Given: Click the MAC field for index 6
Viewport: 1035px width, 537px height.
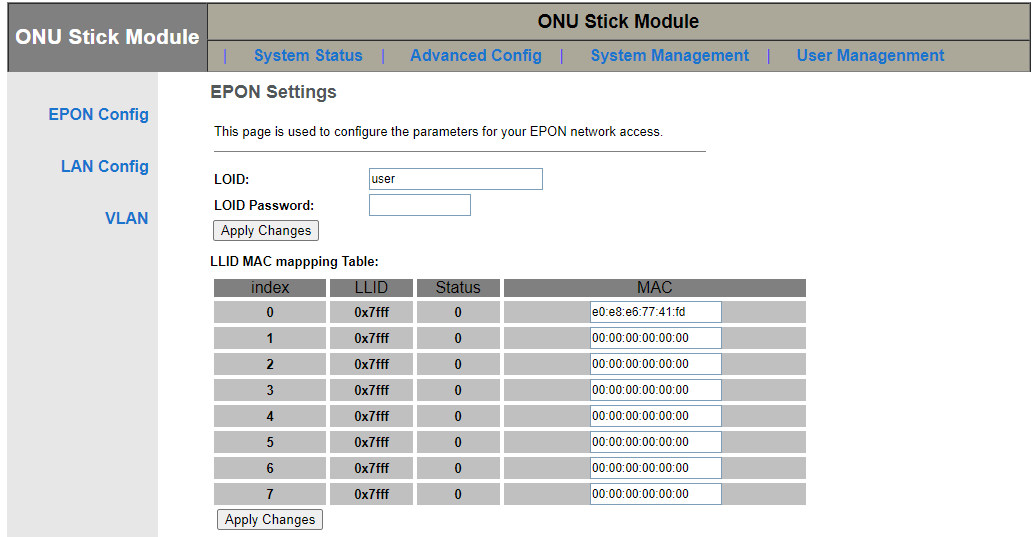Looking at the screenshot, I should 655,468.
